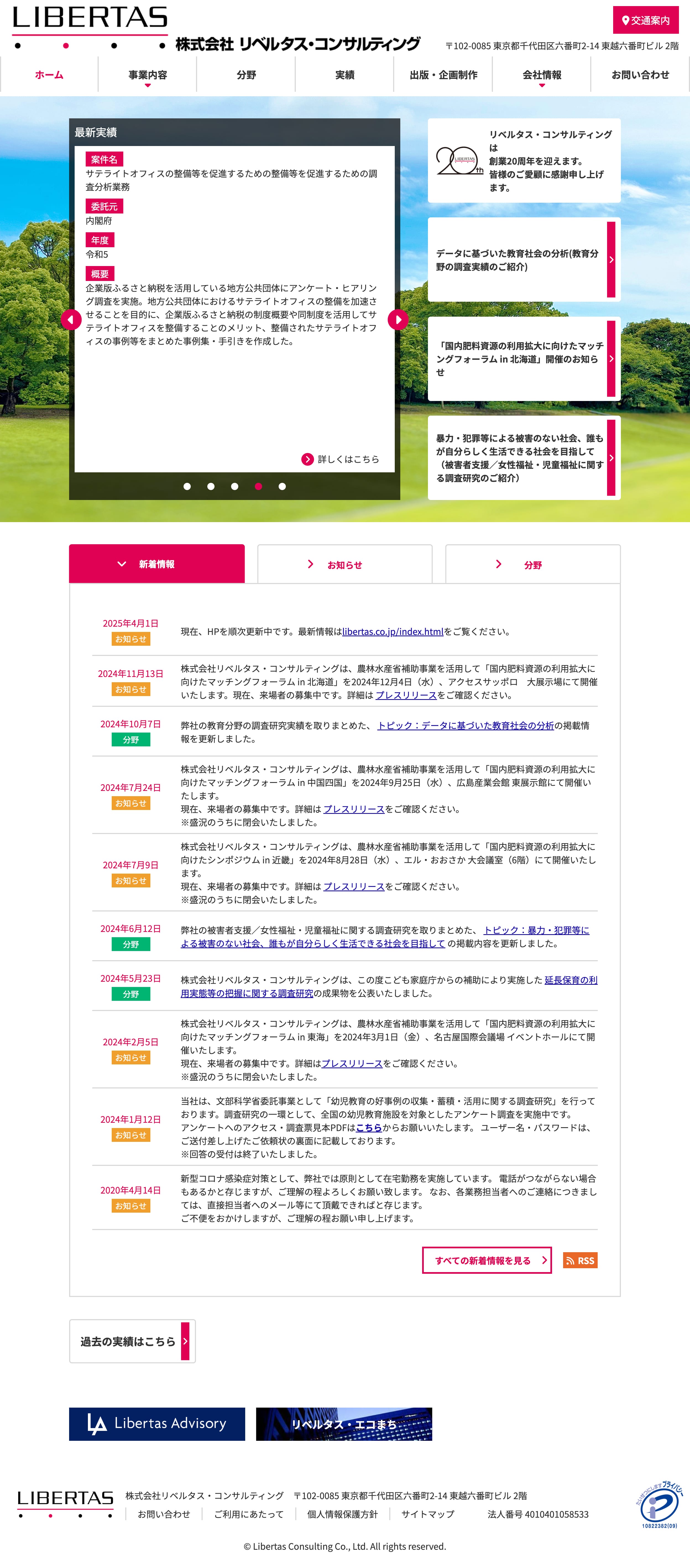Open プレスリリース link in 2024年11月13日 entry
The height and width of the screenshot is (1568, 690).
pos(406,695)
